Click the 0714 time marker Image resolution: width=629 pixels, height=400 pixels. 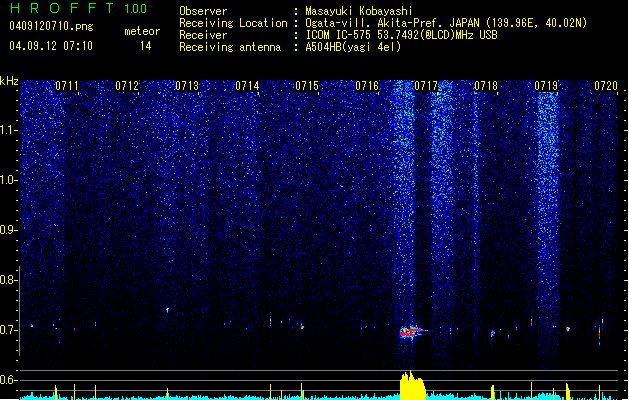click(x=247, y=86)
